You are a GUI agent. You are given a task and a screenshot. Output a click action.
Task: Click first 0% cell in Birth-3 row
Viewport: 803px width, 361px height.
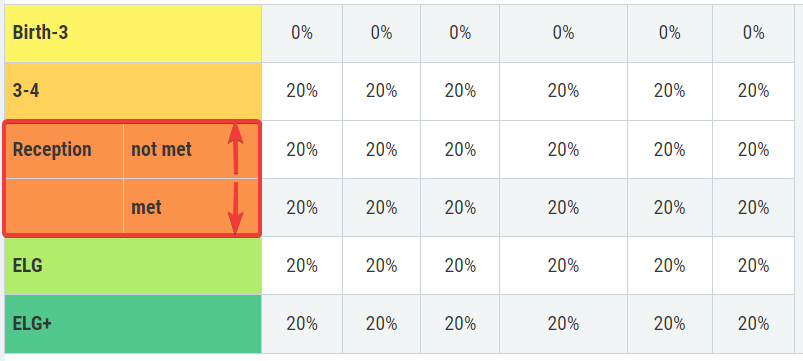(x=302, y=33)
